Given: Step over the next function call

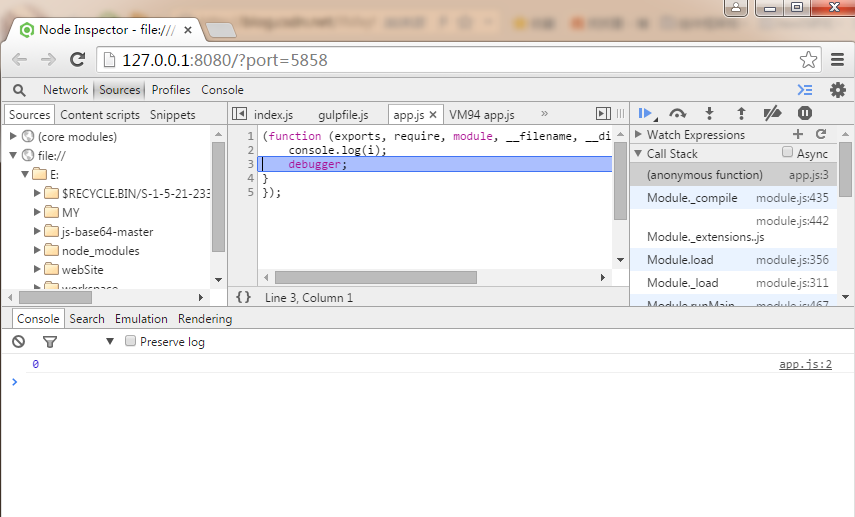Looking at the screenshot, I should point(678,114).
